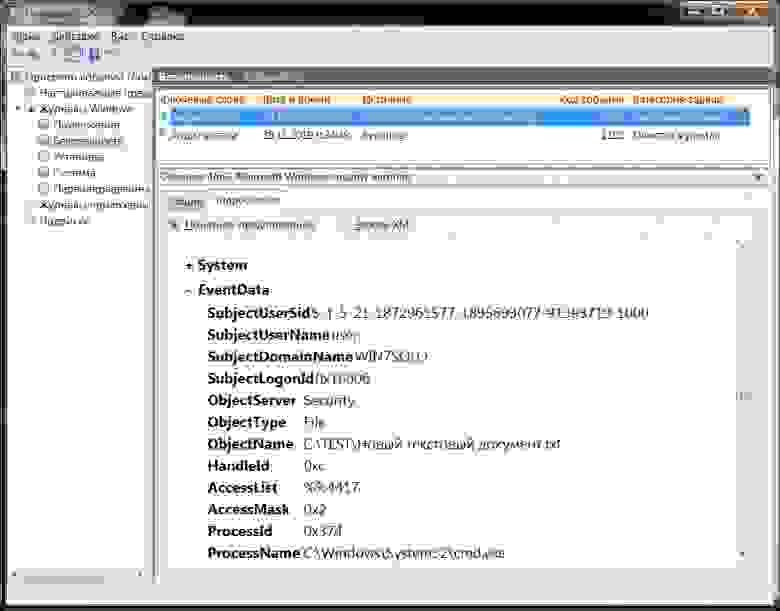Click the Приложение log icon in tree
This screenshot has width=780, height=611.
pyautogui.click(x=44, y=124)
